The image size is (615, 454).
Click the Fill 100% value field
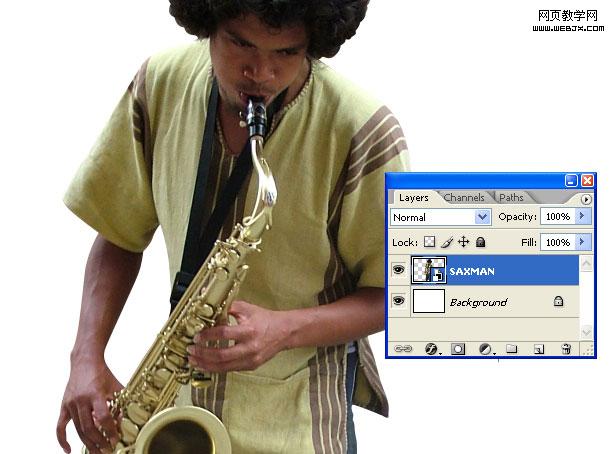558,242
